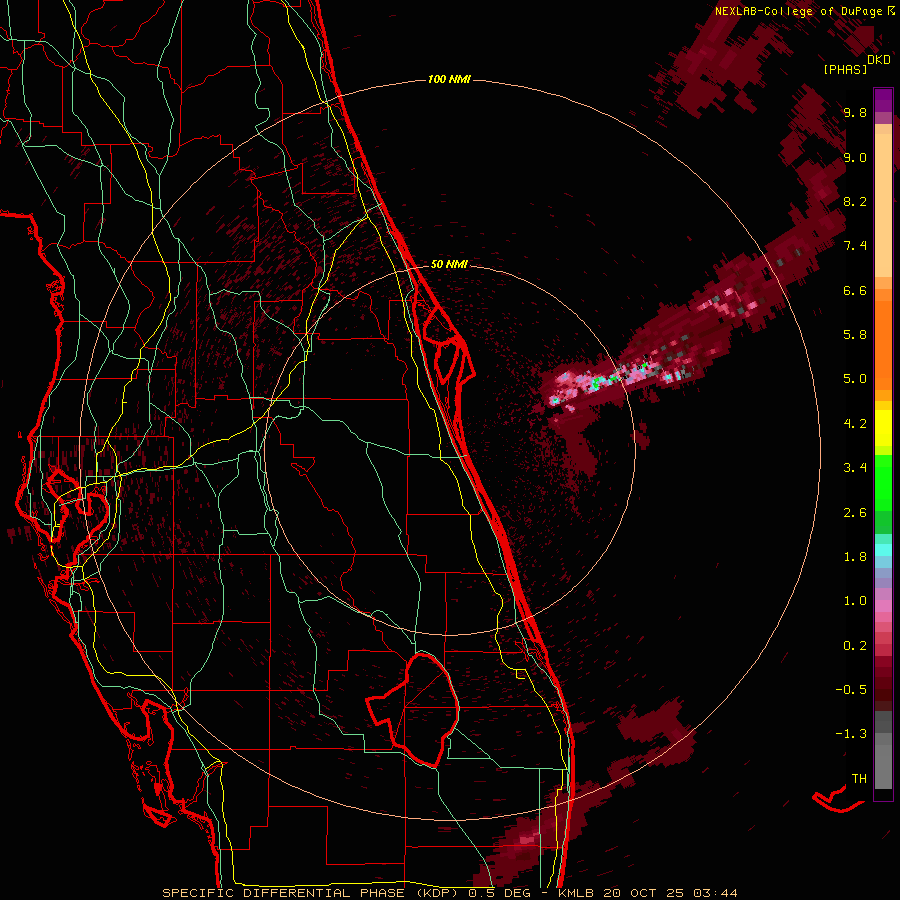Viewport: 900px width, 900px height.
Task: Click SPECIFIC DIFFERENTIAL PHASE (KDP) title text
Action: click(312, 893)
